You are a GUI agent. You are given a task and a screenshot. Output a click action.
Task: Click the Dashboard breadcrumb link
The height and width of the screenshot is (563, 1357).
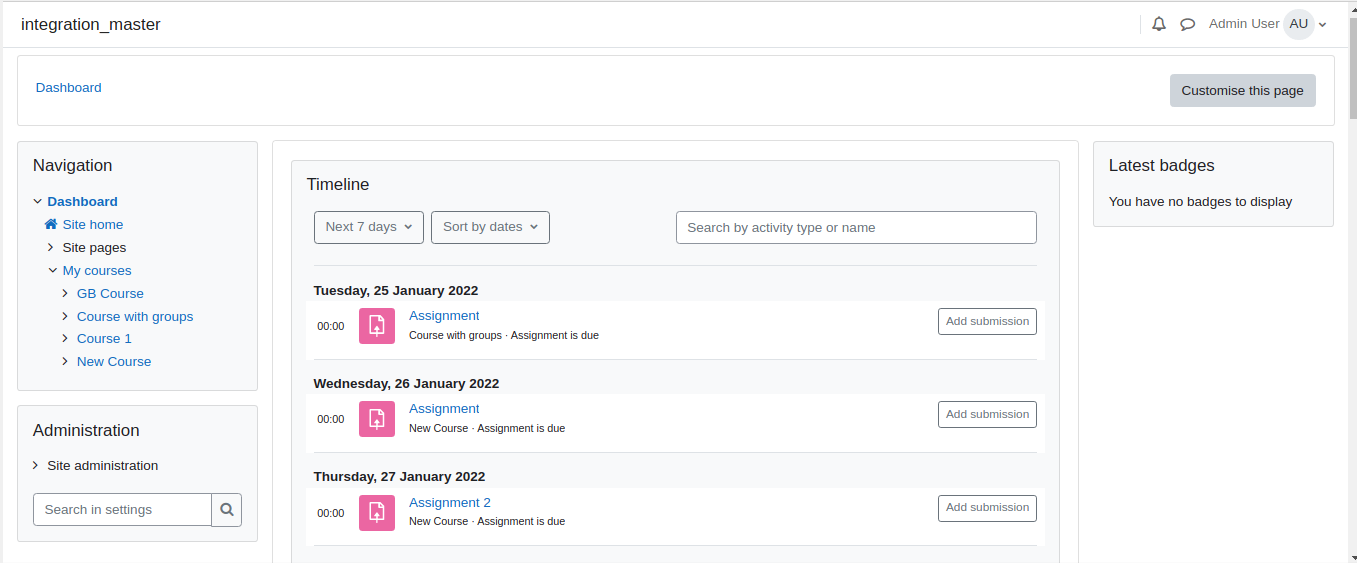coord(69,87)
